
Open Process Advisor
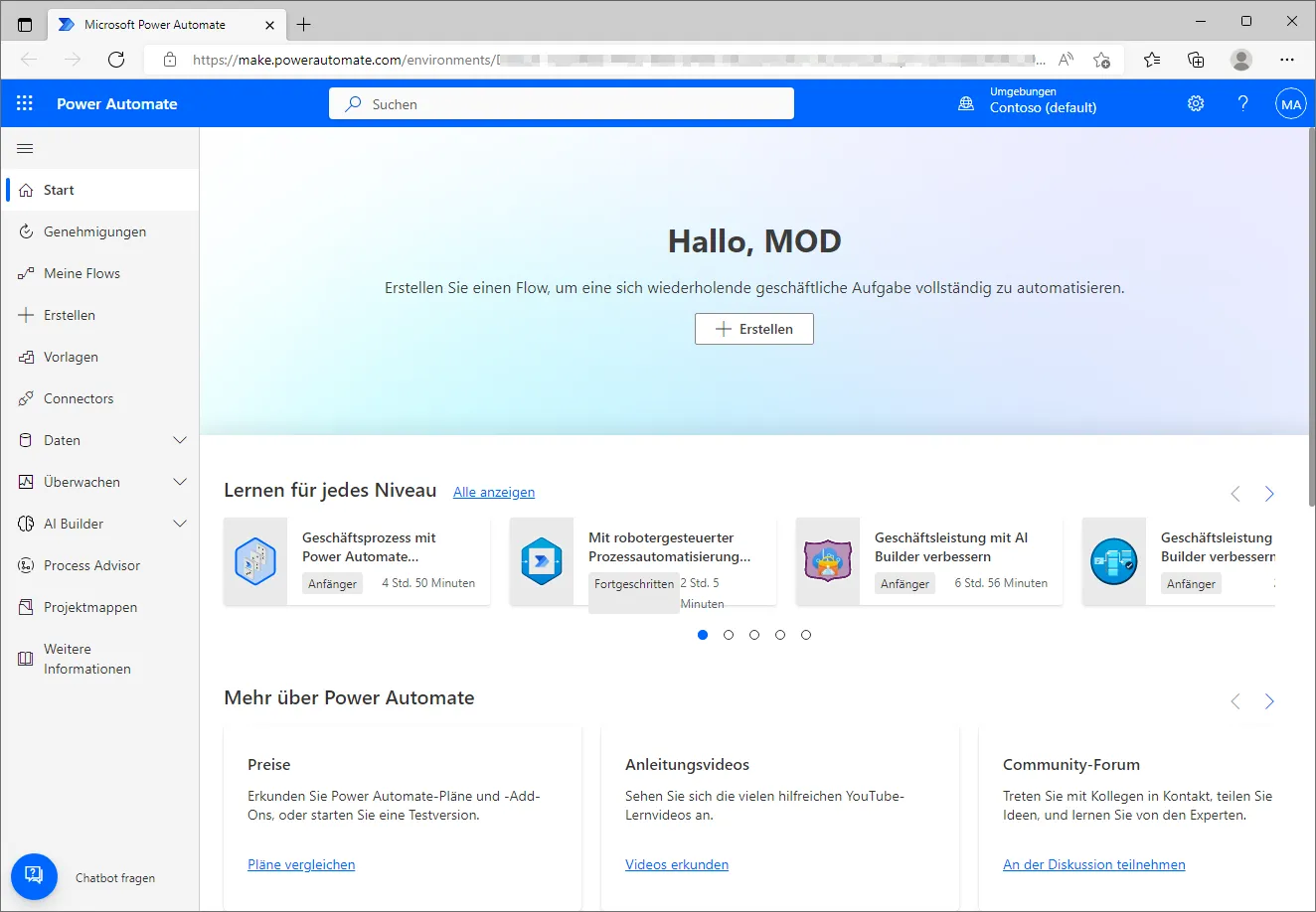99,565
